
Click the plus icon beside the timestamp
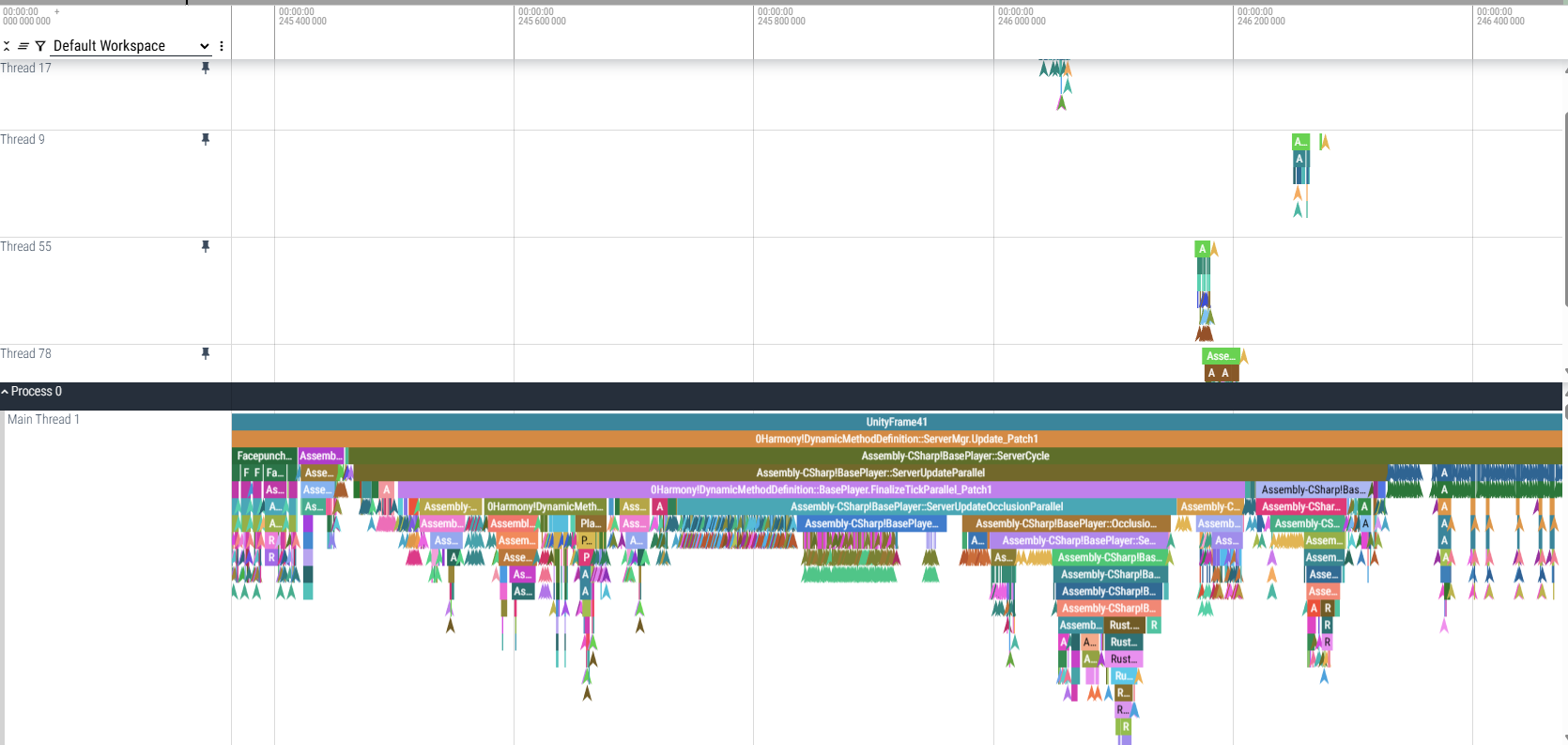pyautogui.click(x=57, y=12)
